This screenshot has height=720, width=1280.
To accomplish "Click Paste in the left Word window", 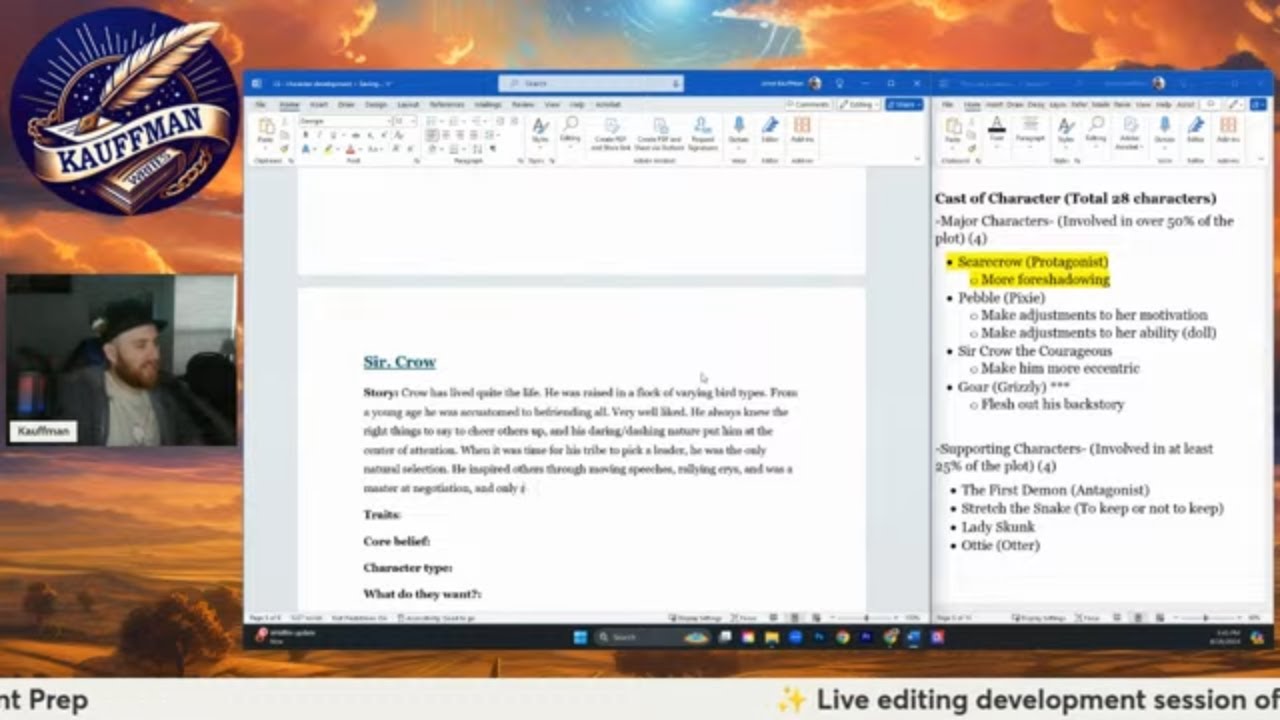I will point(265,131).
